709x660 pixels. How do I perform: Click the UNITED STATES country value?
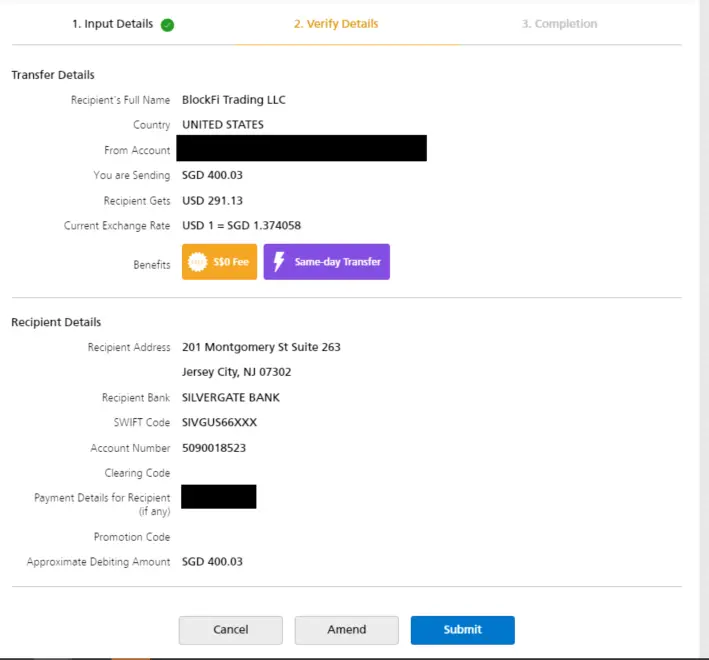pyautogui.click(x=223, y=125)
